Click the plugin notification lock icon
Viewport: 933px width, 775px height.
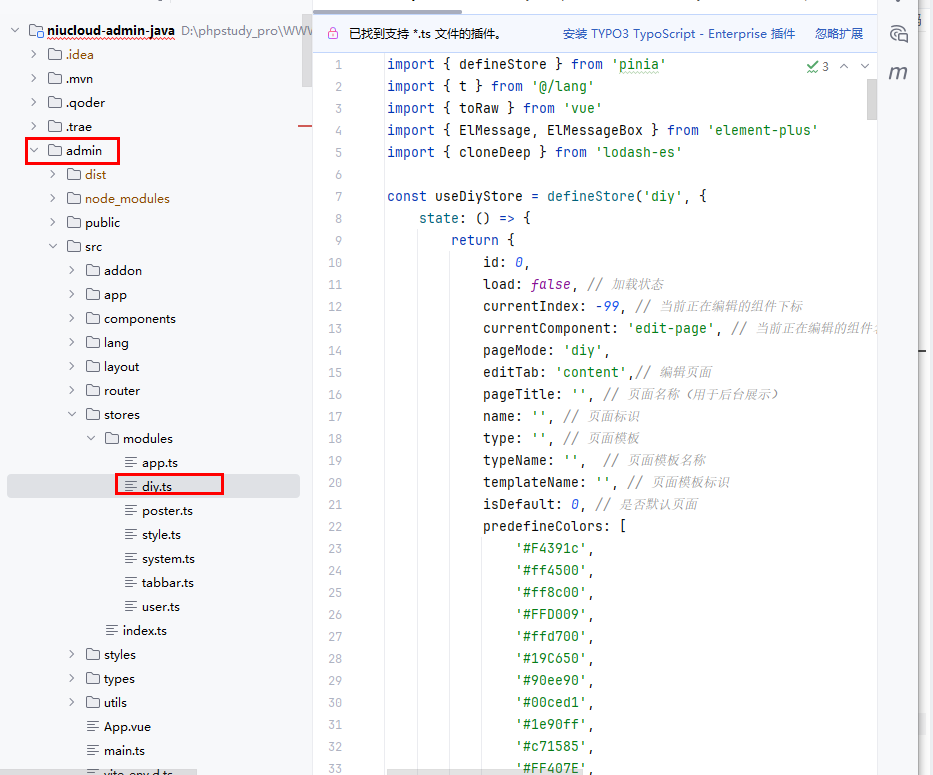(x=332, y=34)
